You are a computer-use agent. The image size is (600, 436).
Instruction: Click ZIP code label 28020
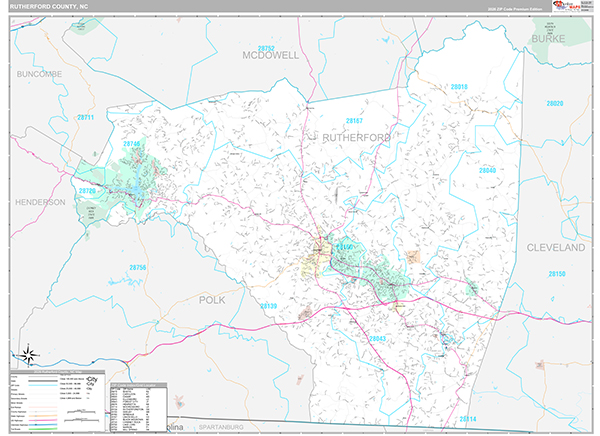pyautogui.click(x=554, y=103)
